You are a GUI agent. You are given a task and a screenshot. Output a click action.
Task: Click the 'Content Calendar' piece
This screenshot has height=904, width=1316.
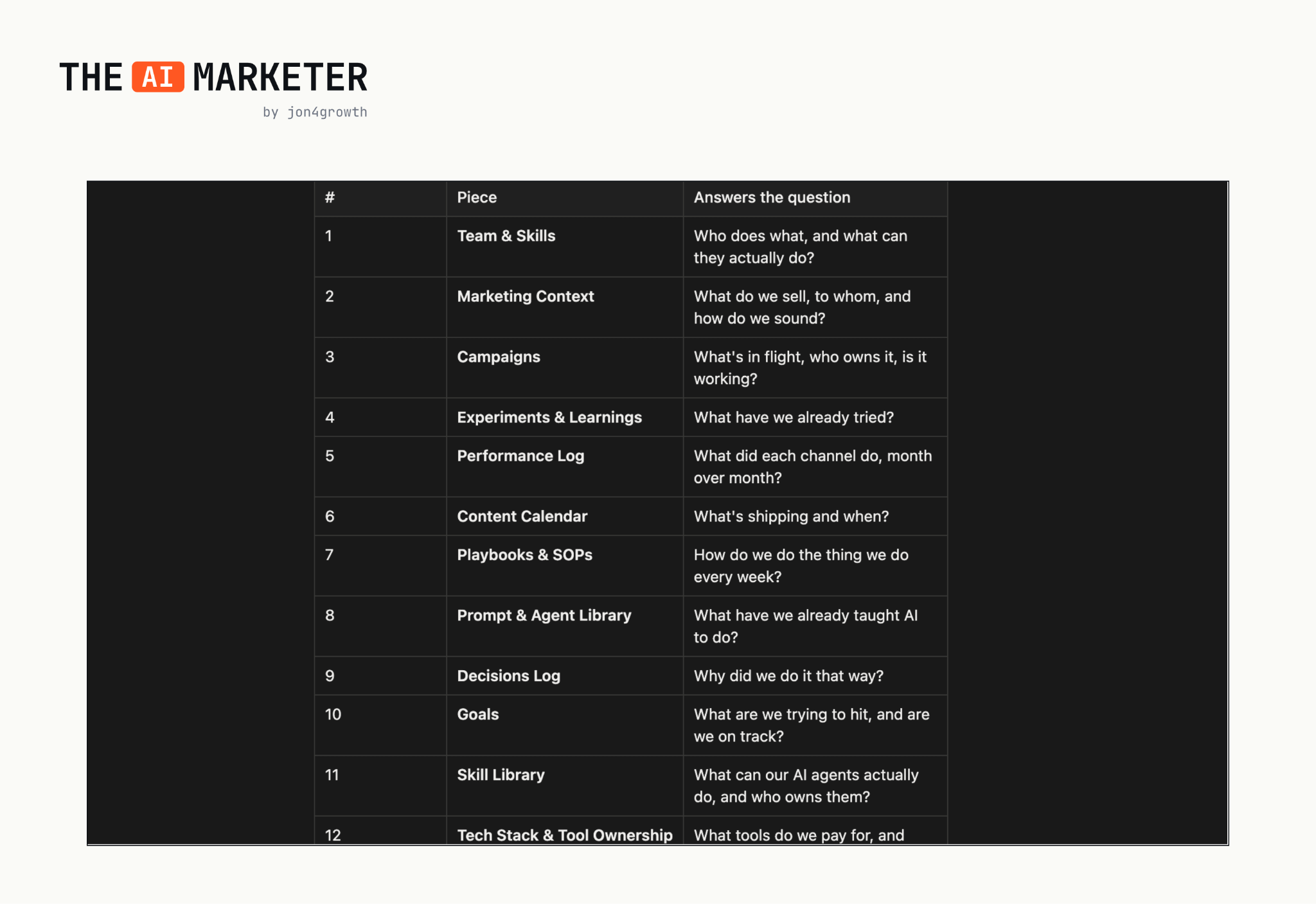tap(522, 517)
